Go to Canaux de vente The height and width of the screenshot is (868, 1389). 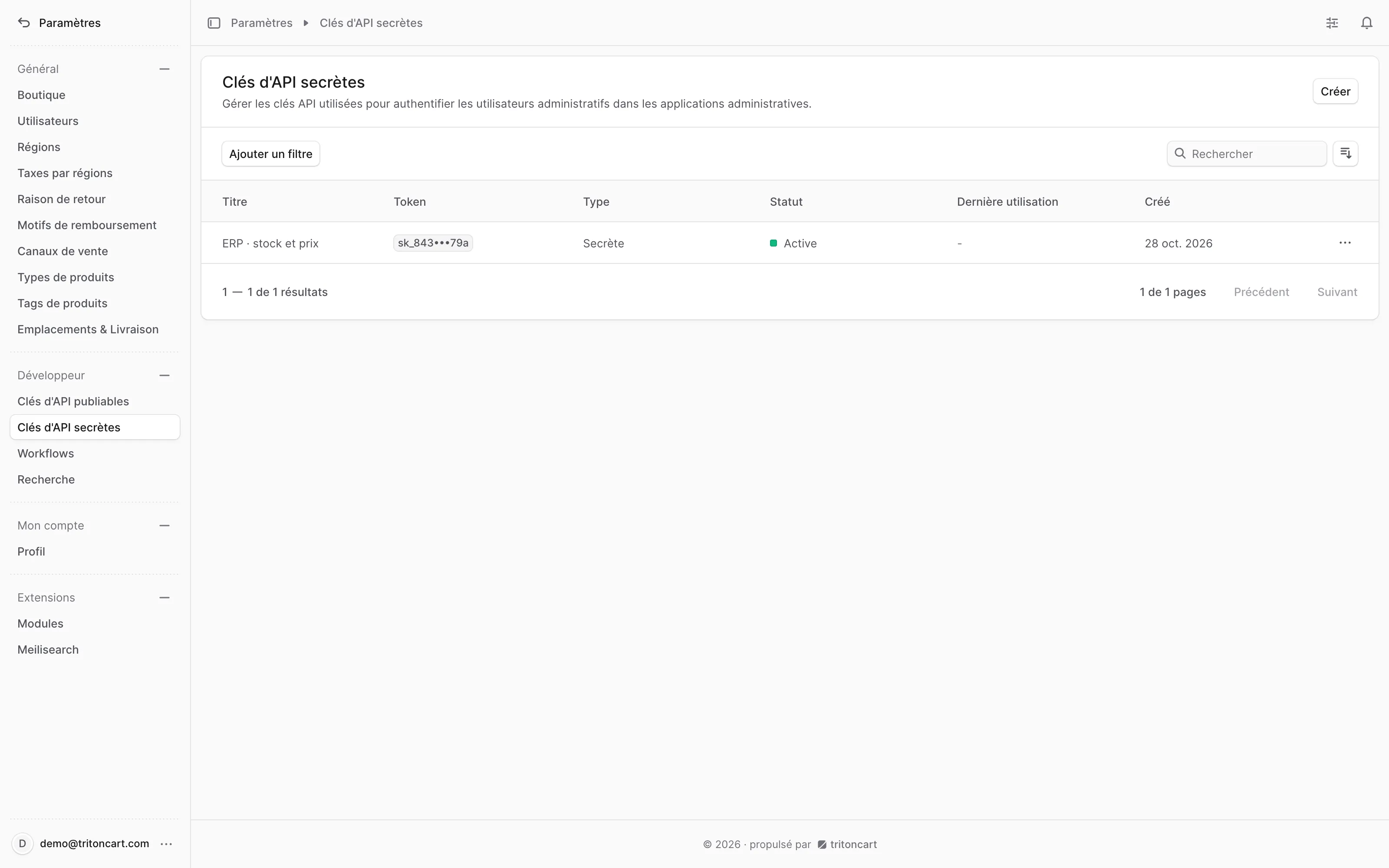coord(95,251)
